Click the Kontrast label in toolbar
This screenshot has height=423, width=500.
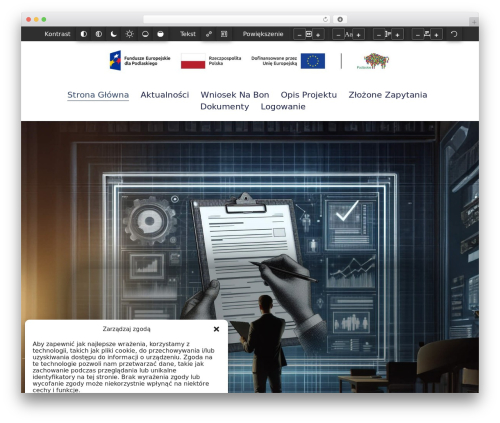click(x=57, y=34)
